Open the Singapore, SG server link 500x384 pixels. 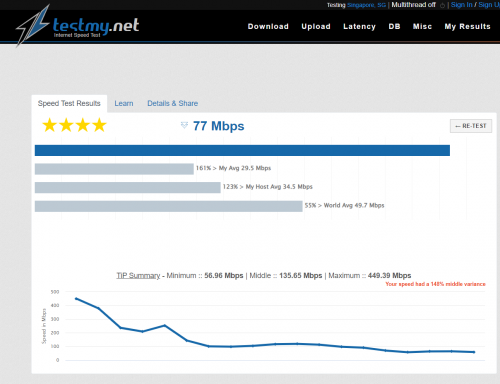[x=366, y=5]
